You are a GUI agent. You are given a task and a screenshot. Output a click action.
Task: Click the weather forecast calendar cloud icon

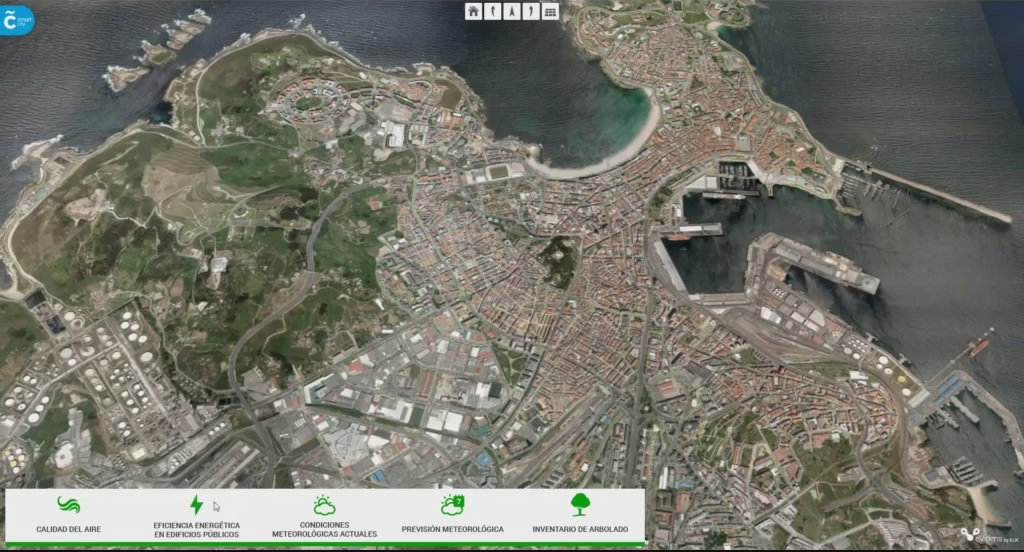pyautogui.click(x=452, y=505)
